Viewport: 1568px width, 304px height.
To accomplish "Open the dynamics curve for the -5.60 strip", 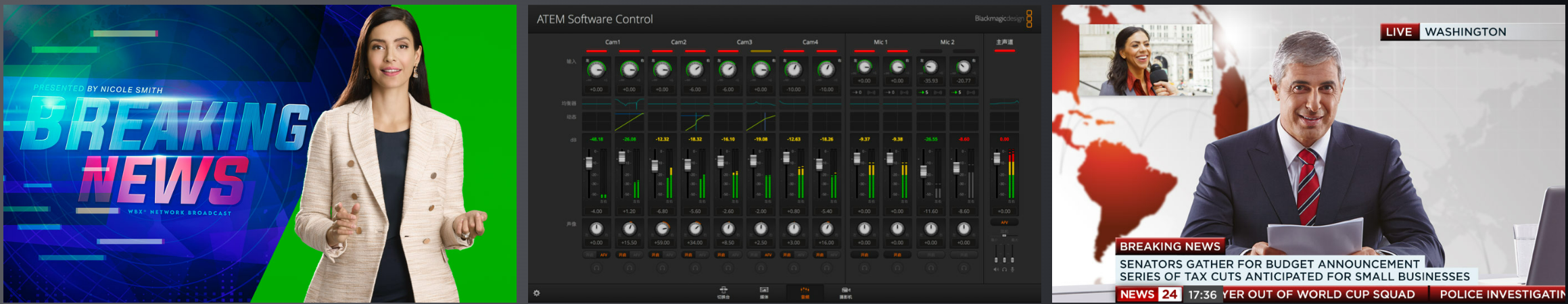I will 695,122.
